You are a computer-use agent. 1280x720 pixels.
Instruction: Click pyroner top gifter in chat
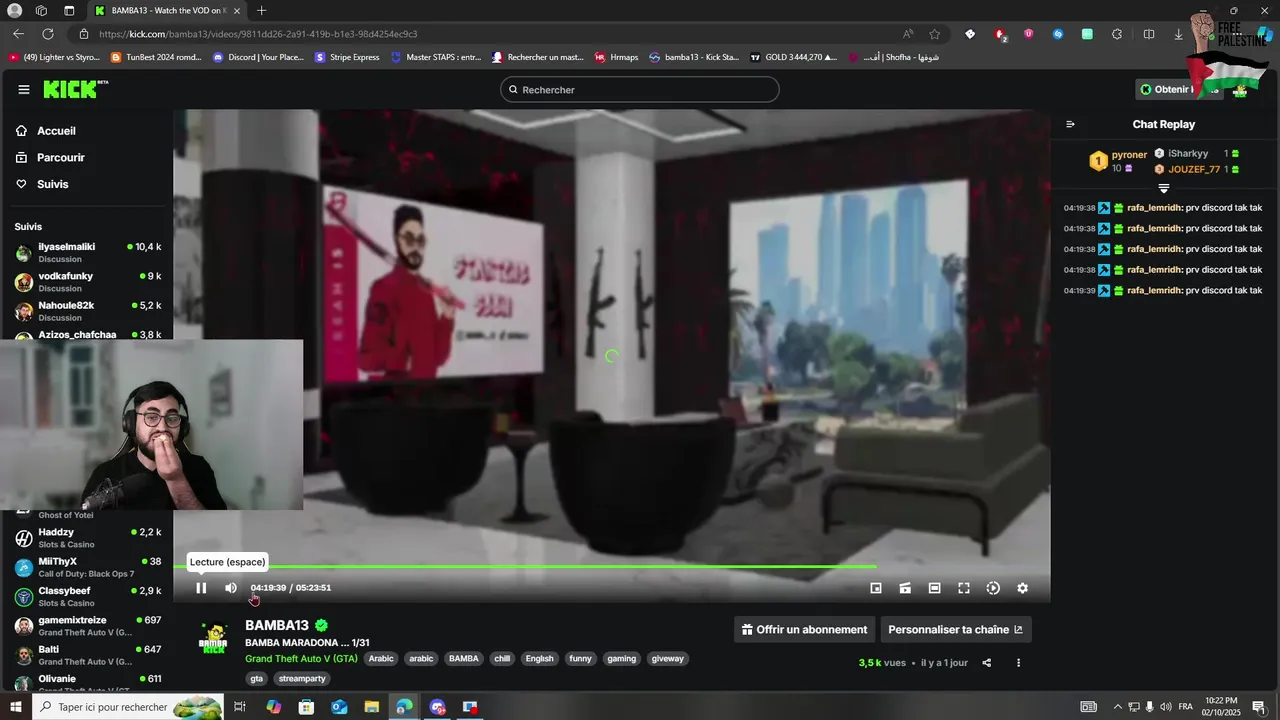[x=1129, y=155]
